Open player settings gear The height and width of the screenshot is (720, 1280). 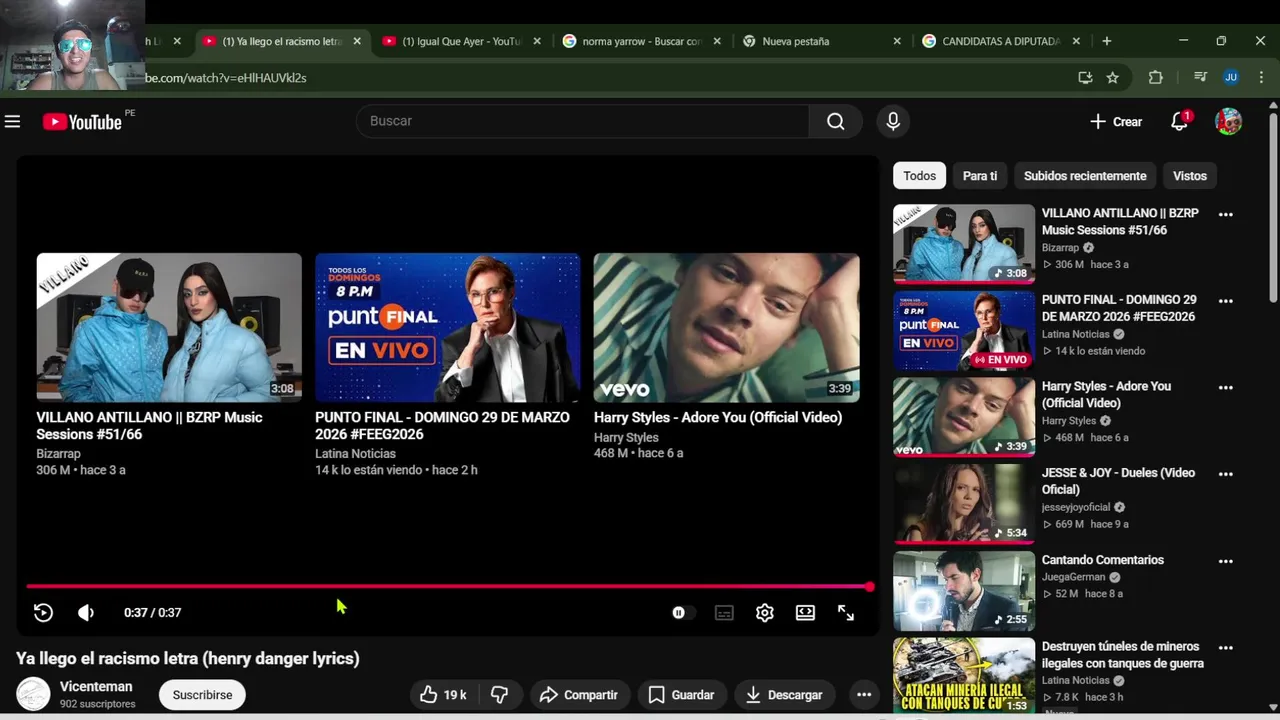[x=765, y=613]
